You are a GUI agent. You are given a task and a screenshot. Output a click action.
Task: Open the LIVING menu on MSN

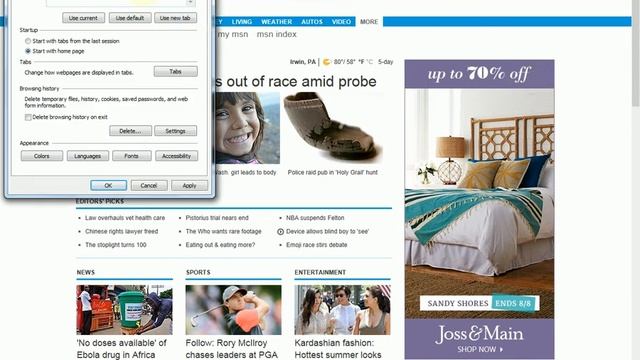pos(242,22)
